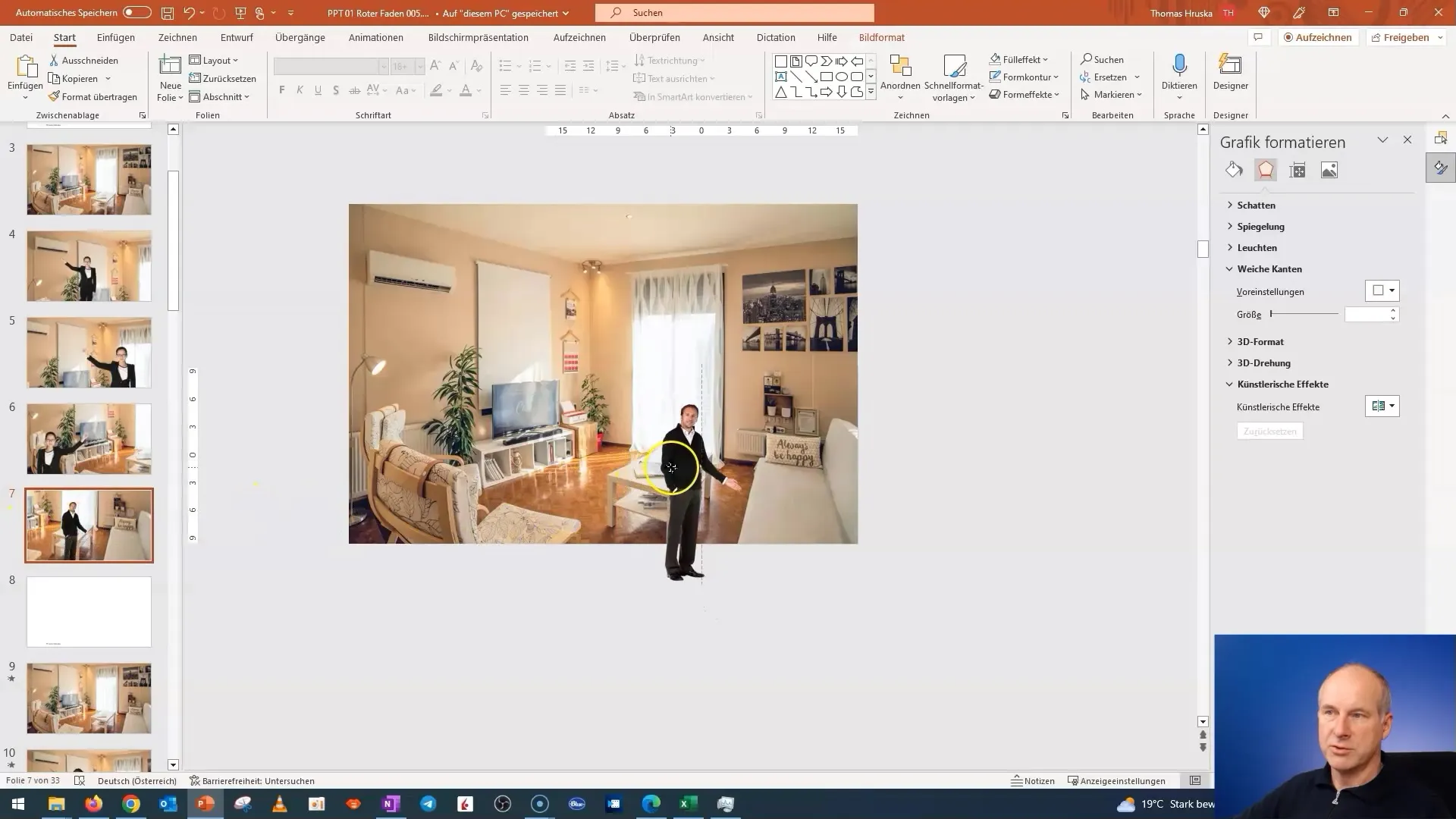This screenshot has width=1456, height=819.
Task: Toggle Barriere freiheit status bar indicator
Action: coord(252,780)
